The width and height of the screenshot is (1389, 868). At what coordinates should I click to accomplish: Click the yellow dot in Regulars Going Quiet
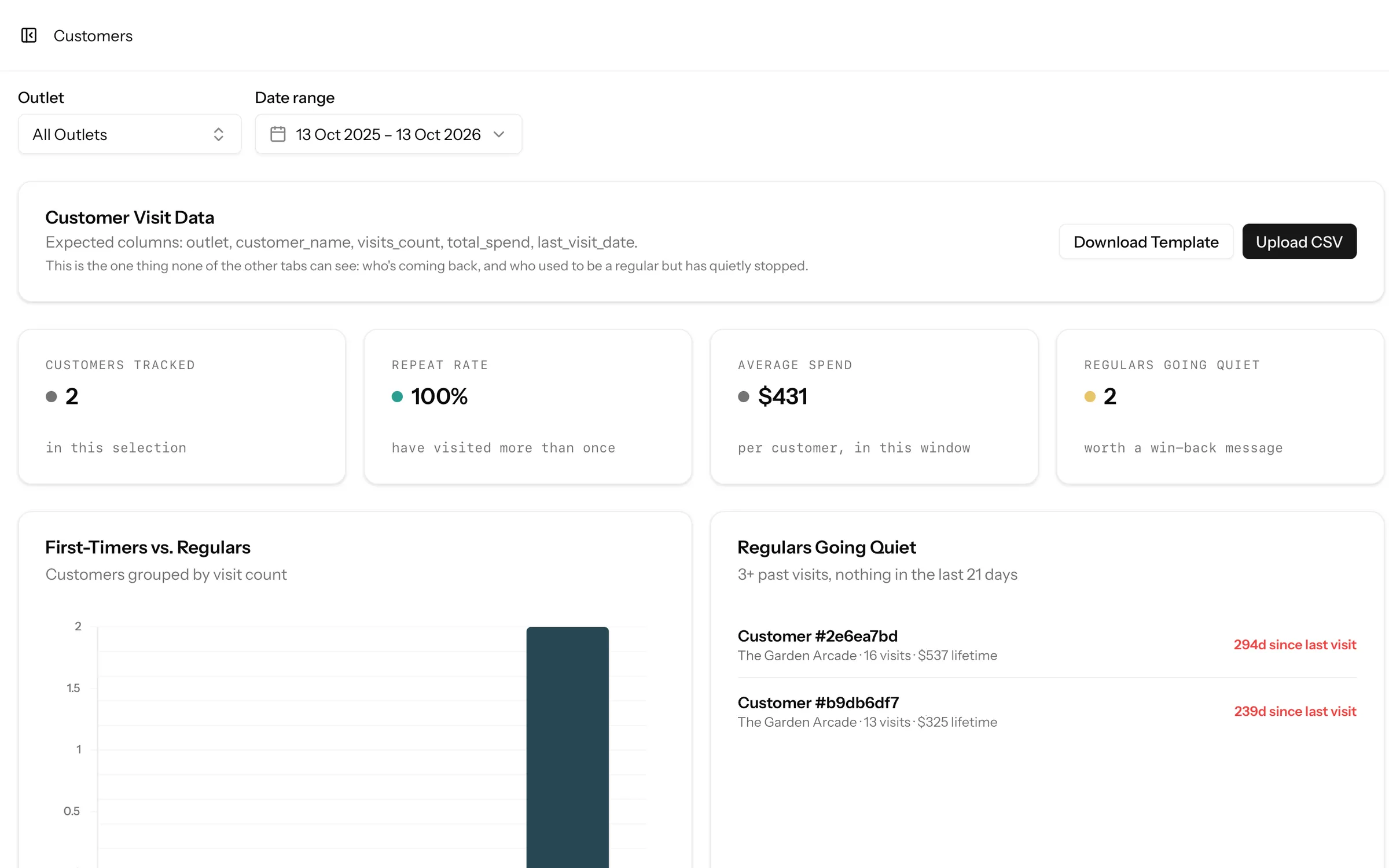coord(1090,396)
